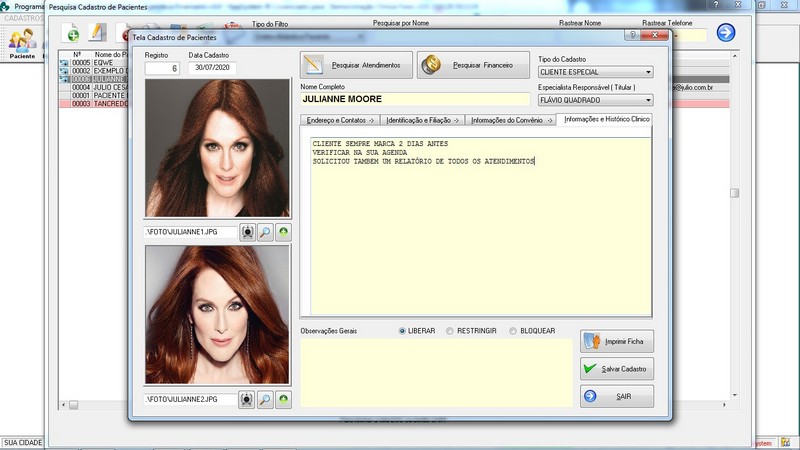Screen dimensions: 800x450
Task: Select row 00005 EQWE in patient list
Action: pos(94,63)
